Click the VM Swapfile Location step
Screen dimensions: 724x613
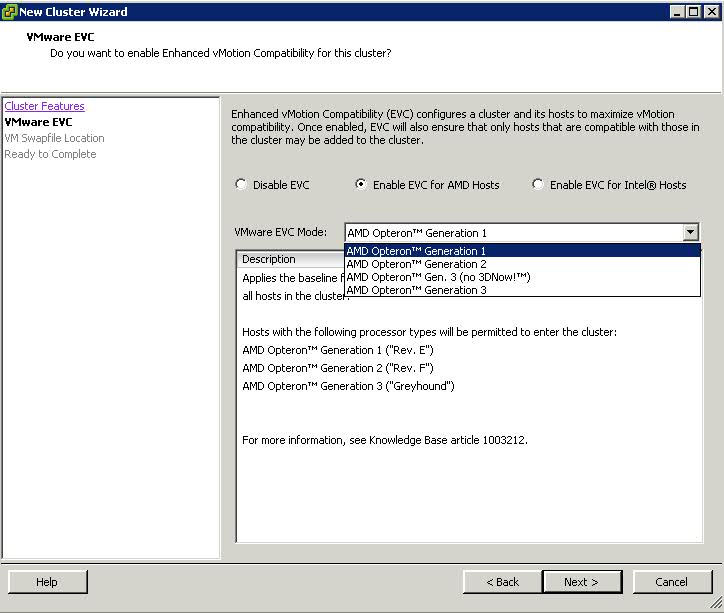pyautogui.click(x=54, y=138)
